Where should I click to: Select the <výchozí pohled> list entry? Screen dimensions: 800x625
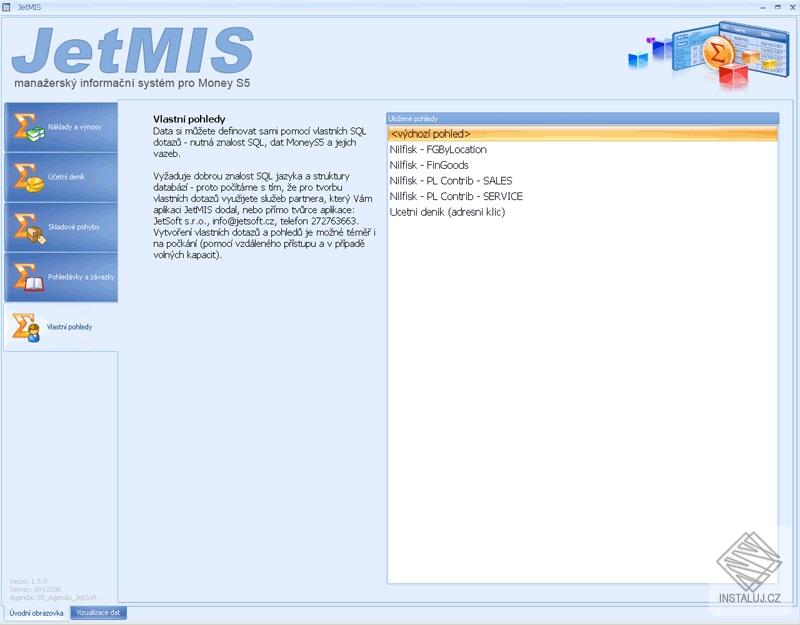[582, 134]
